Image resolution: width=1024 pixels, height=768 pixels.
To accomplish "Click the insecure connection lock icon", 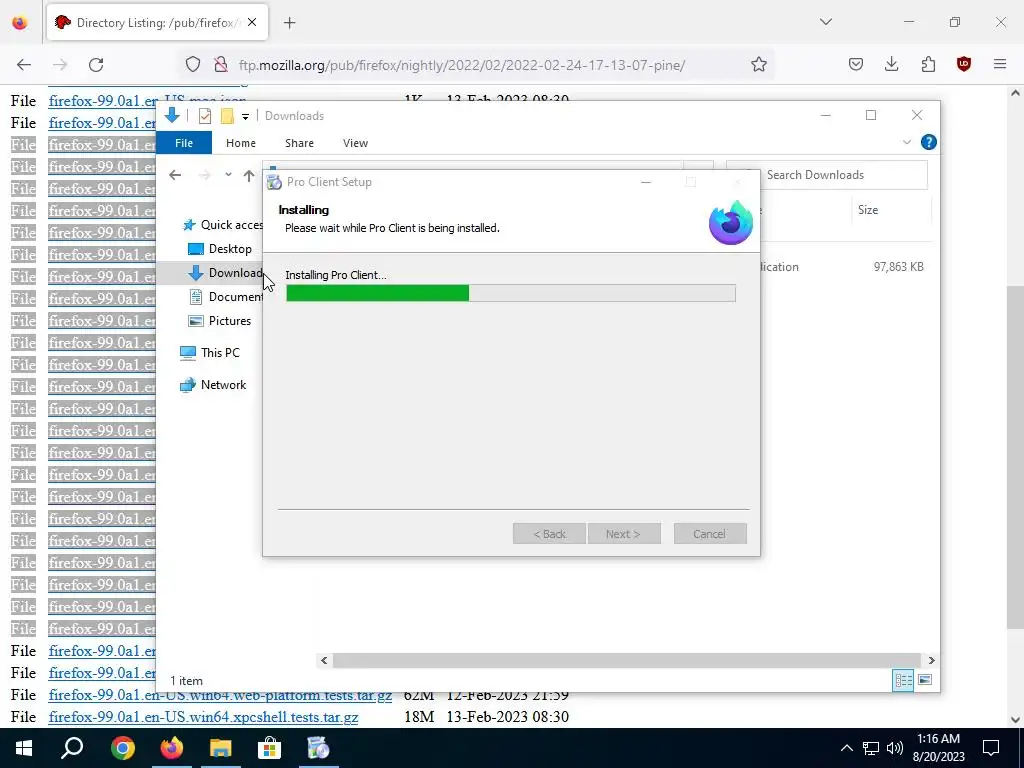I will pos(221,65).
